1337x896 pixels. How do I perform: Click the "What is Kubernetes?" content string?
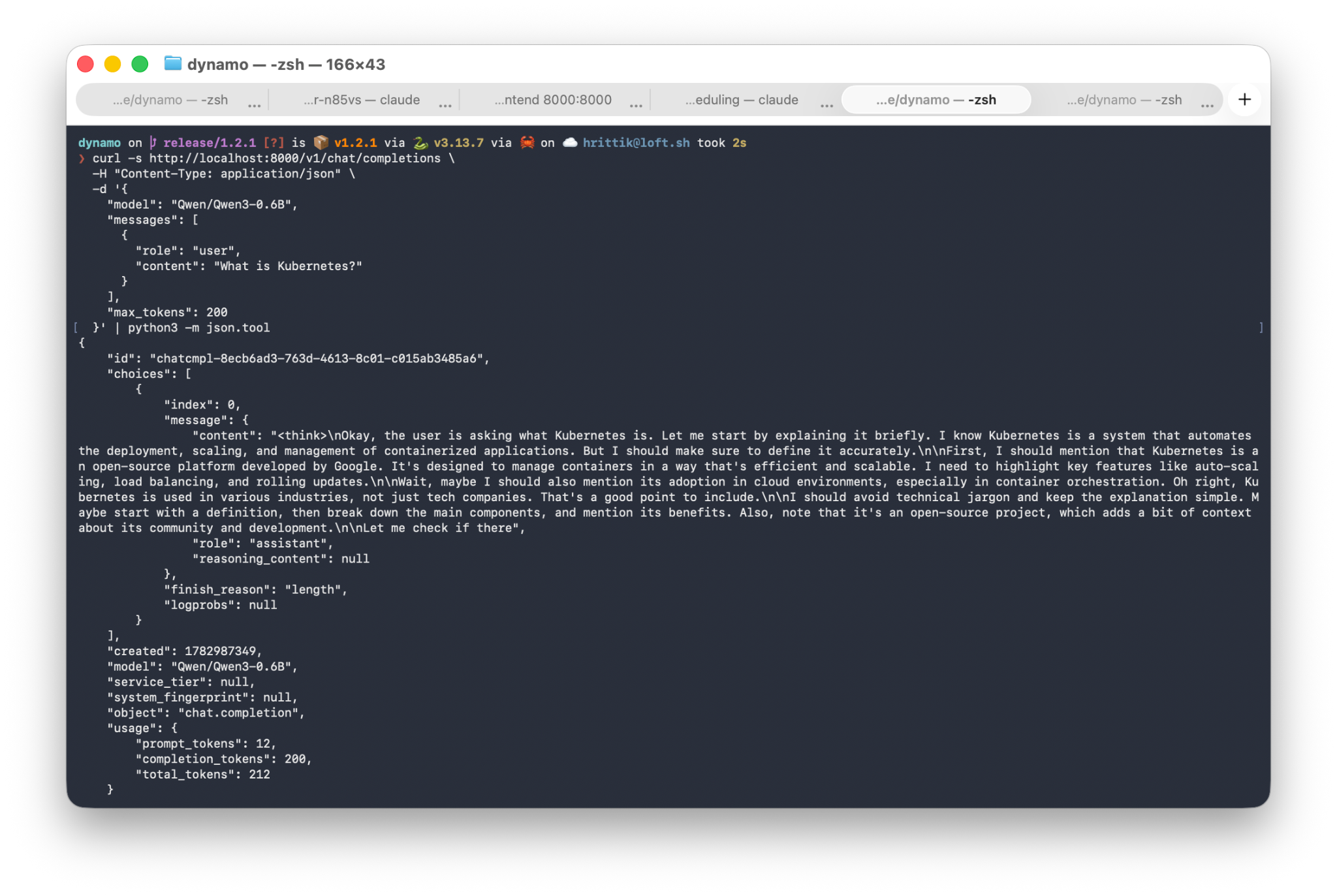click(288, 266)
